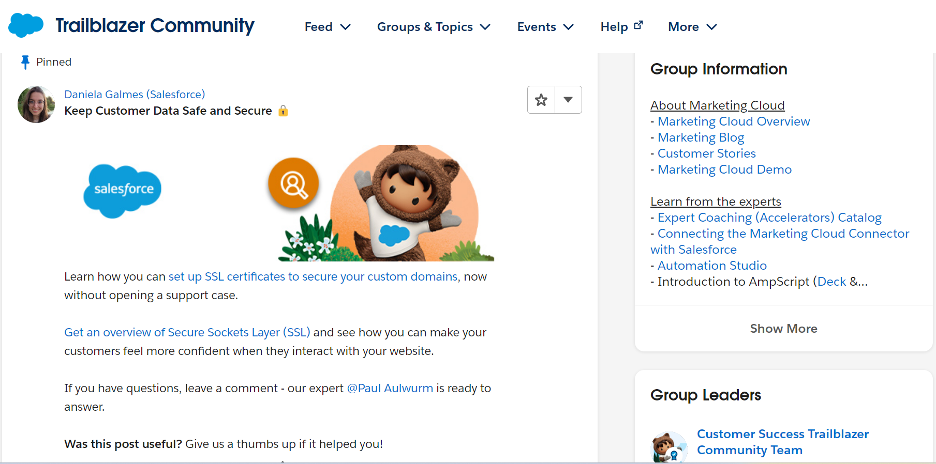Click the Group Leaders heading
Viewport: 936px width, 464px height.
coord(706,395)
